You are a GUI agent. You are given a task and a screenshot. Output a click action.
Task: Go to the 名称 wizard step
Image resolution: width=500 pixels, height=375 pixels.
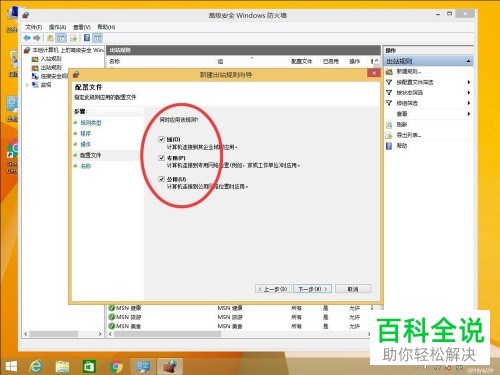85,166
